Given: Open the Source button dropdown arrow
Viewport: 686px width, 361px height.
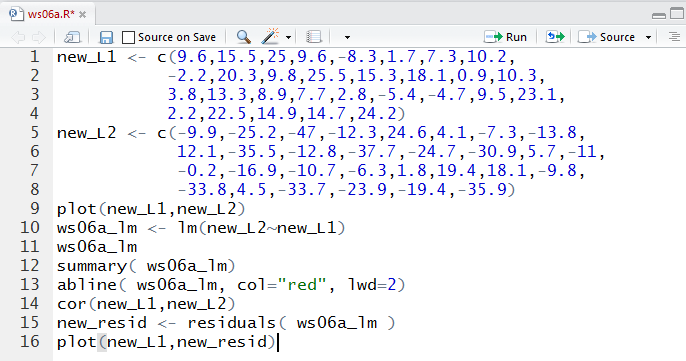Looking at the screenshot, I should 649,38.
